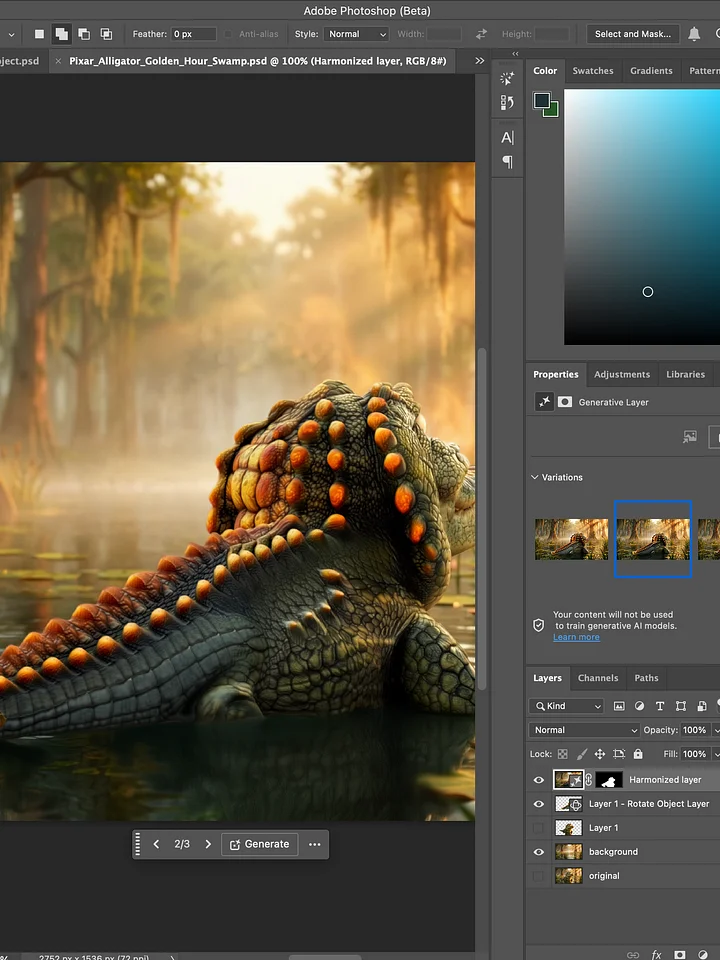The width and height of the screenshot is (720, 960).
Task: Open the Style dropdown
Action: coord(356,34)
